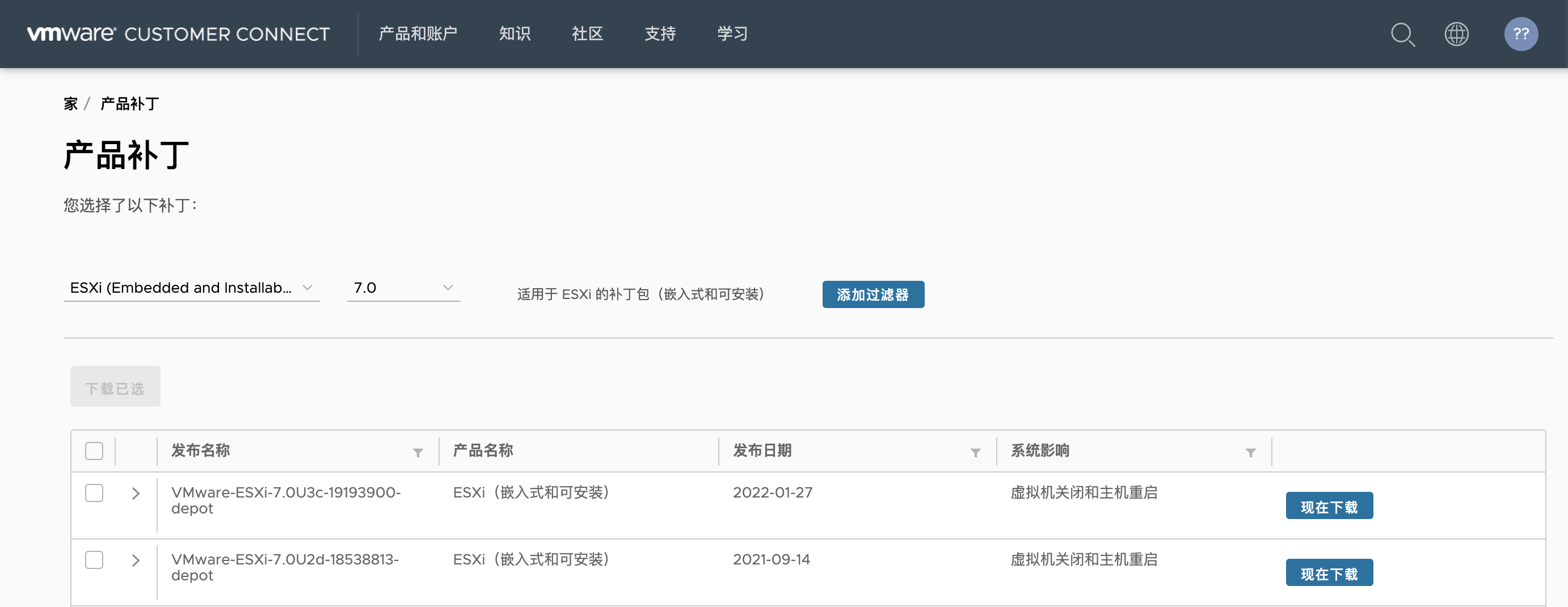
Task: Filter the 系统影响 column
Action: (x=1250, y=452)
